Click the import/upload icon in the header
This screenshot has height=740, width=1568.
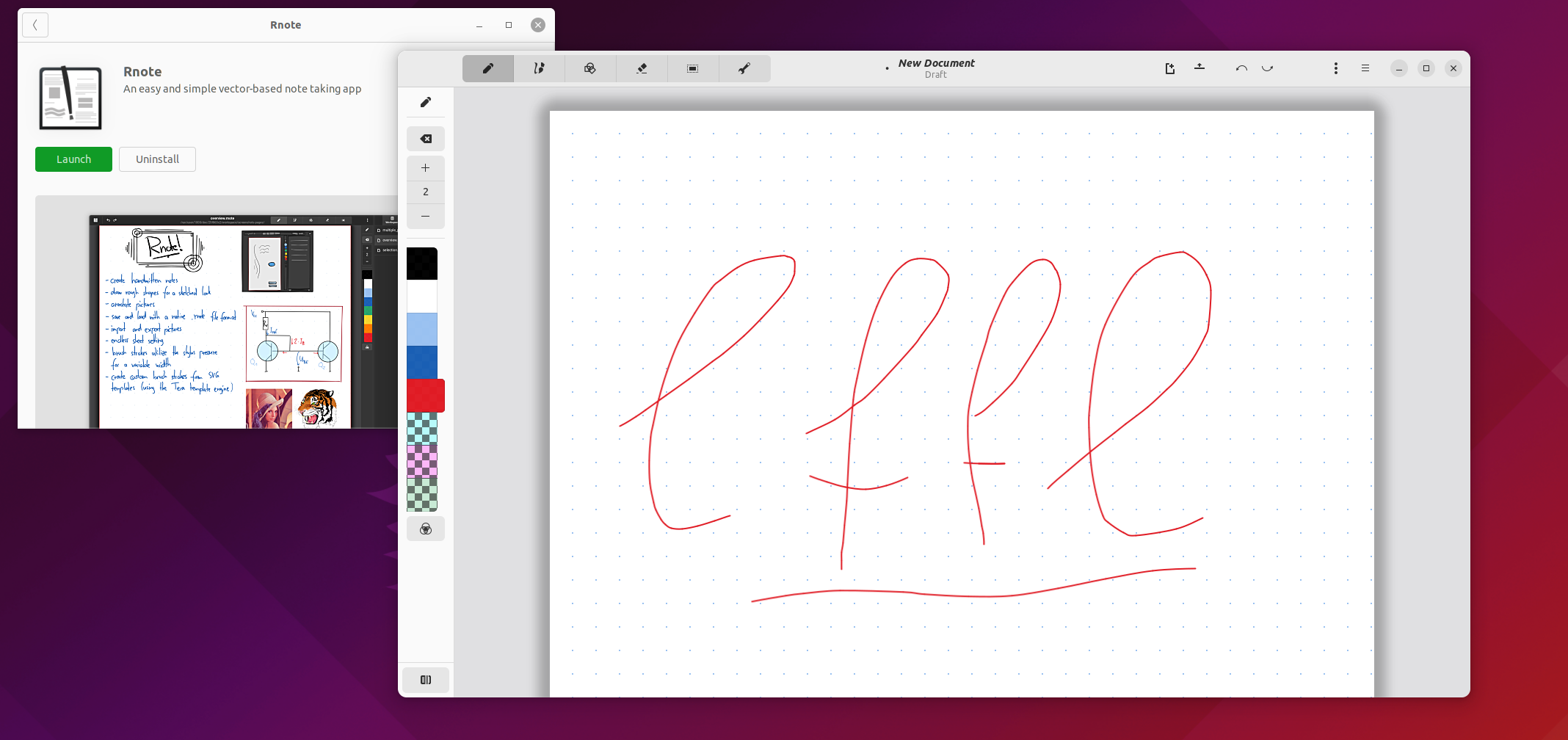click(x=1199, y=68)
